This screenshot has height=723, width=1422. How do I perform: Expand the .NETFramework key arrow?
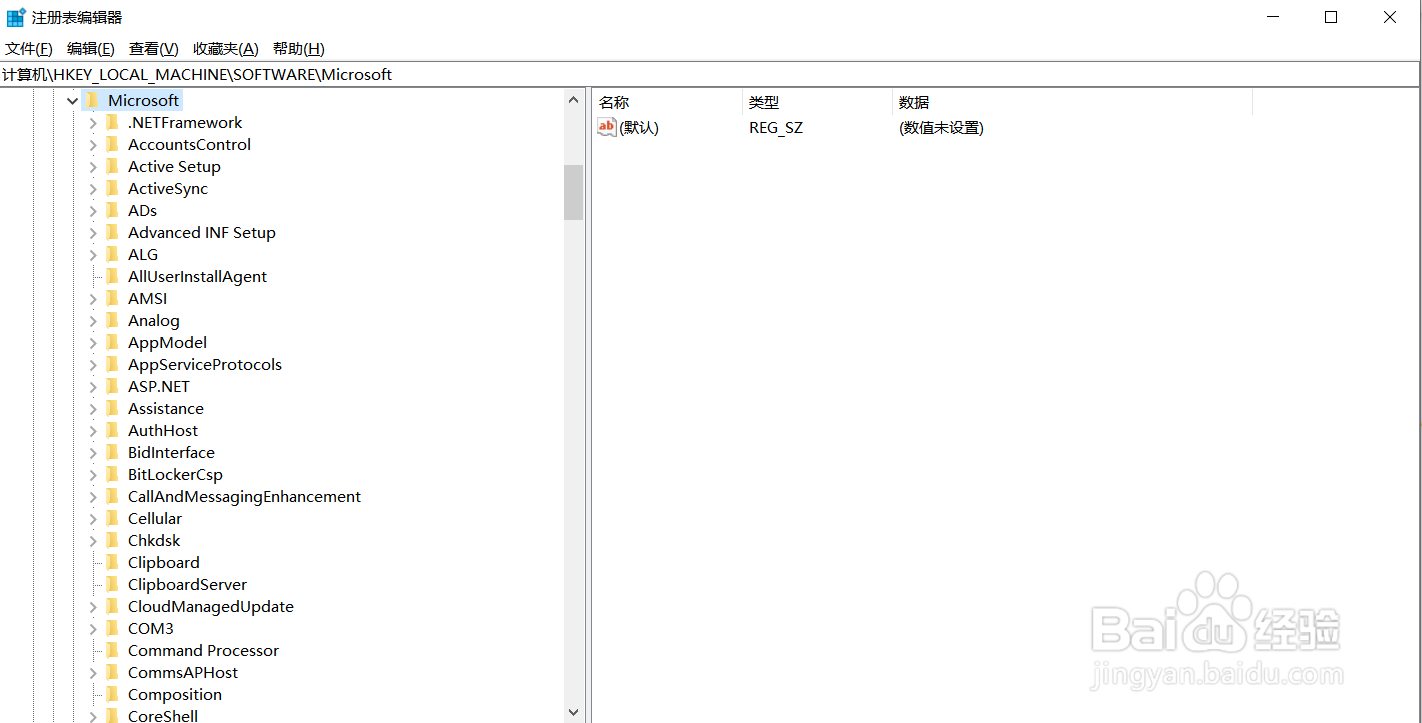(x=93, y=122)
